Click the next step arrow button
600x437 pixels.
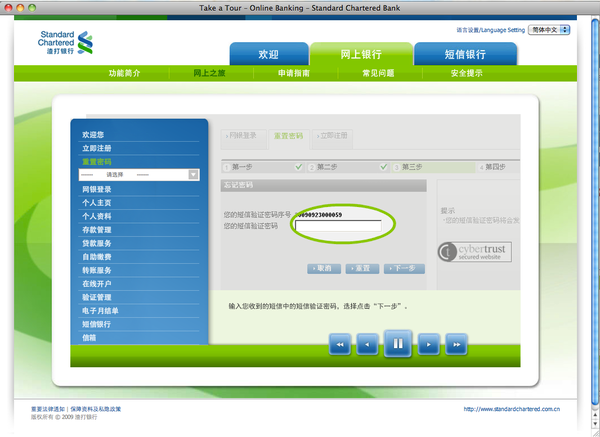(429, 345)
